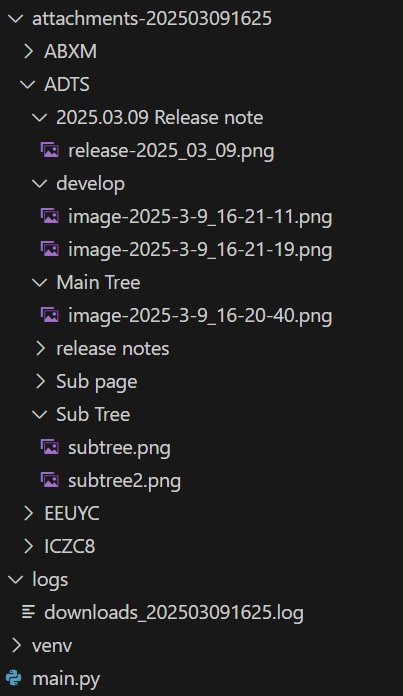The height and width of the screenshot is (696, 403).
Task: Expand the release notes folder
Action: 40,348
